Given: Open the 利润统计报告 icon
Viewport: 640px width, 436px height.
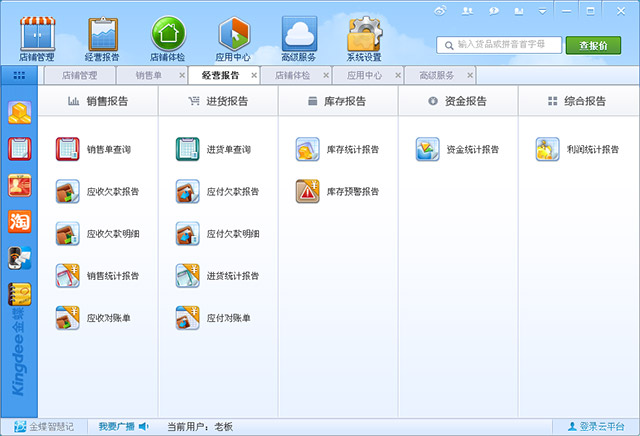Looking at the screenshot, I should (547, 150).
